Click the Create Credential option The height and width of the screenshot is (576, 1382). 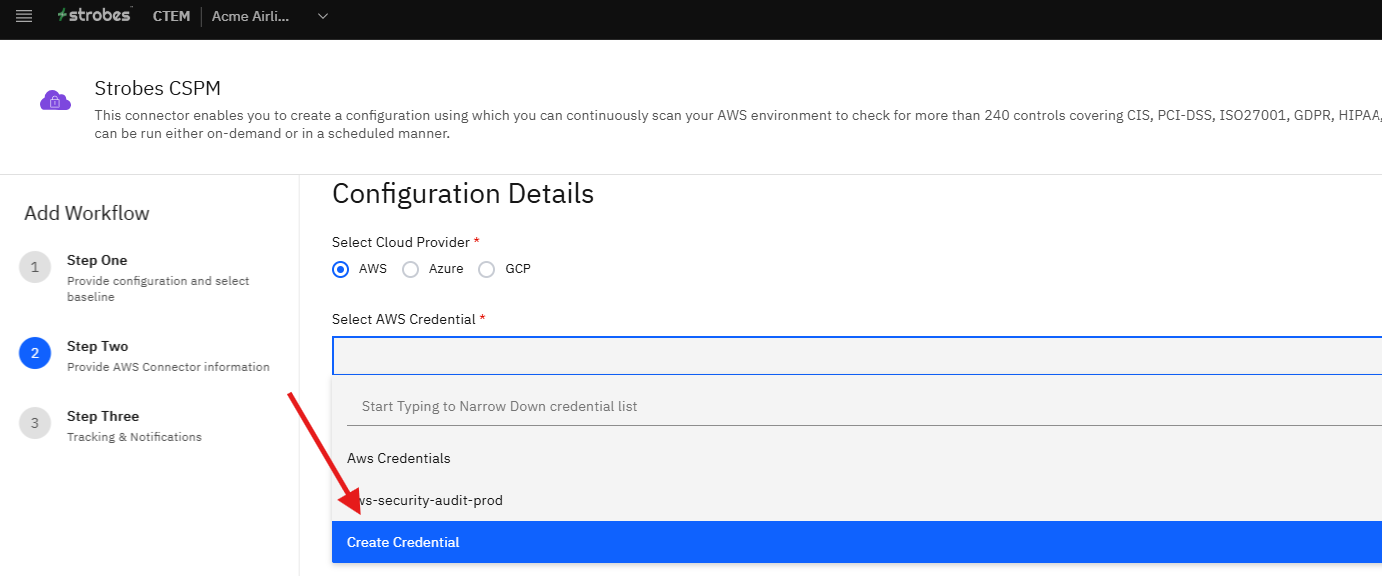[x=857, y=542]
